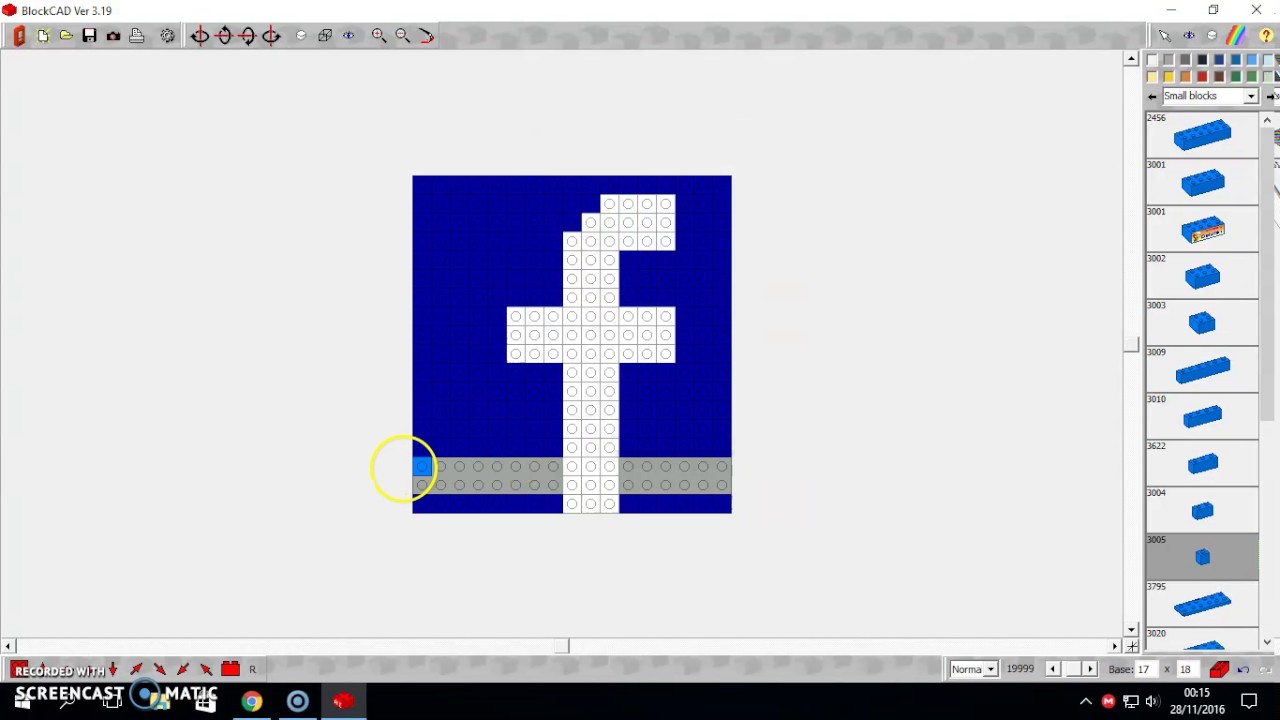Open help with the question mark icon
The height and width of the screenshot is (720, 1280).
[x=1266, y=36]
